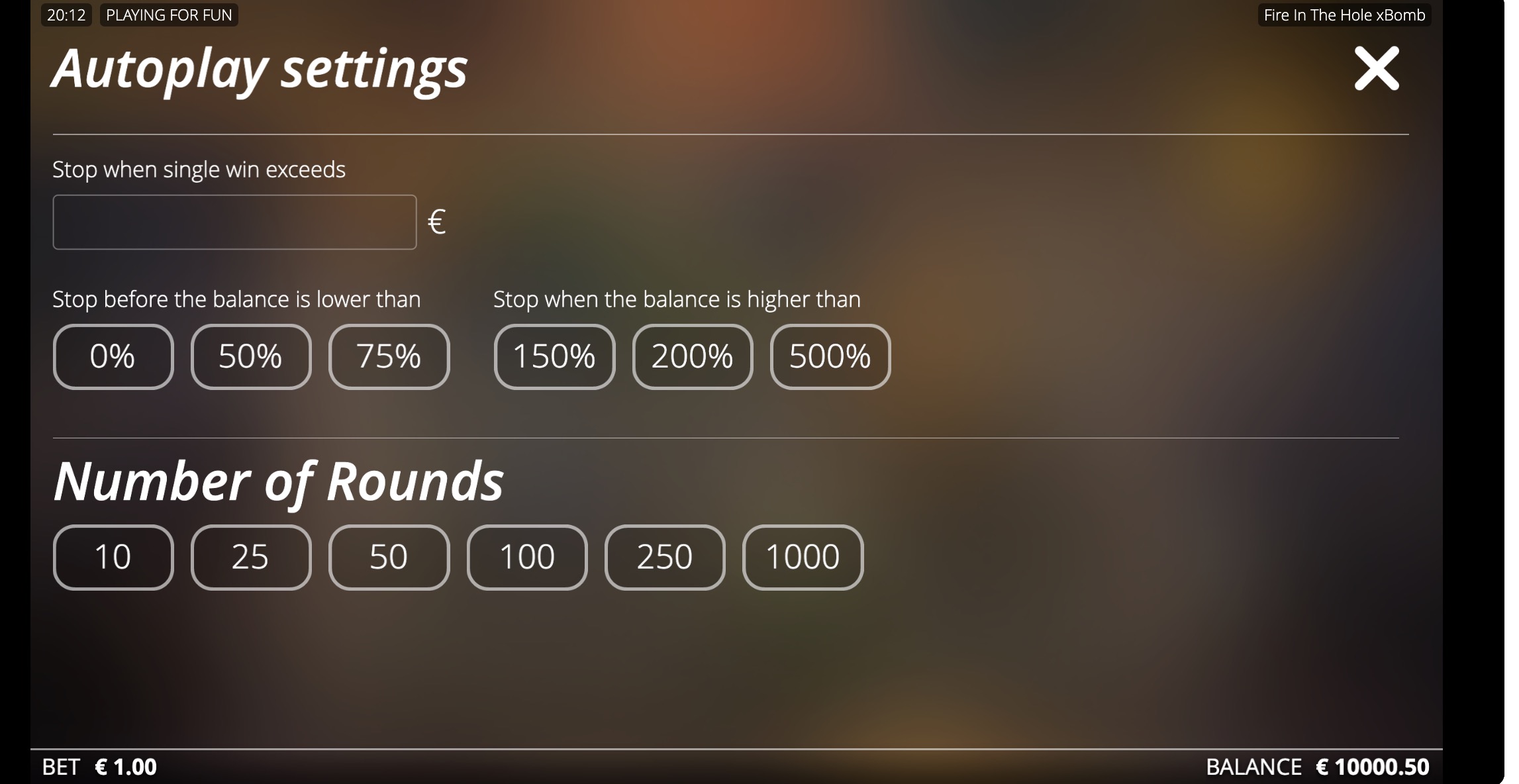The width and height of the screenshot is (1519, 784).
Task: Click the Autoplay settings heading
Action: click(260, 69)
